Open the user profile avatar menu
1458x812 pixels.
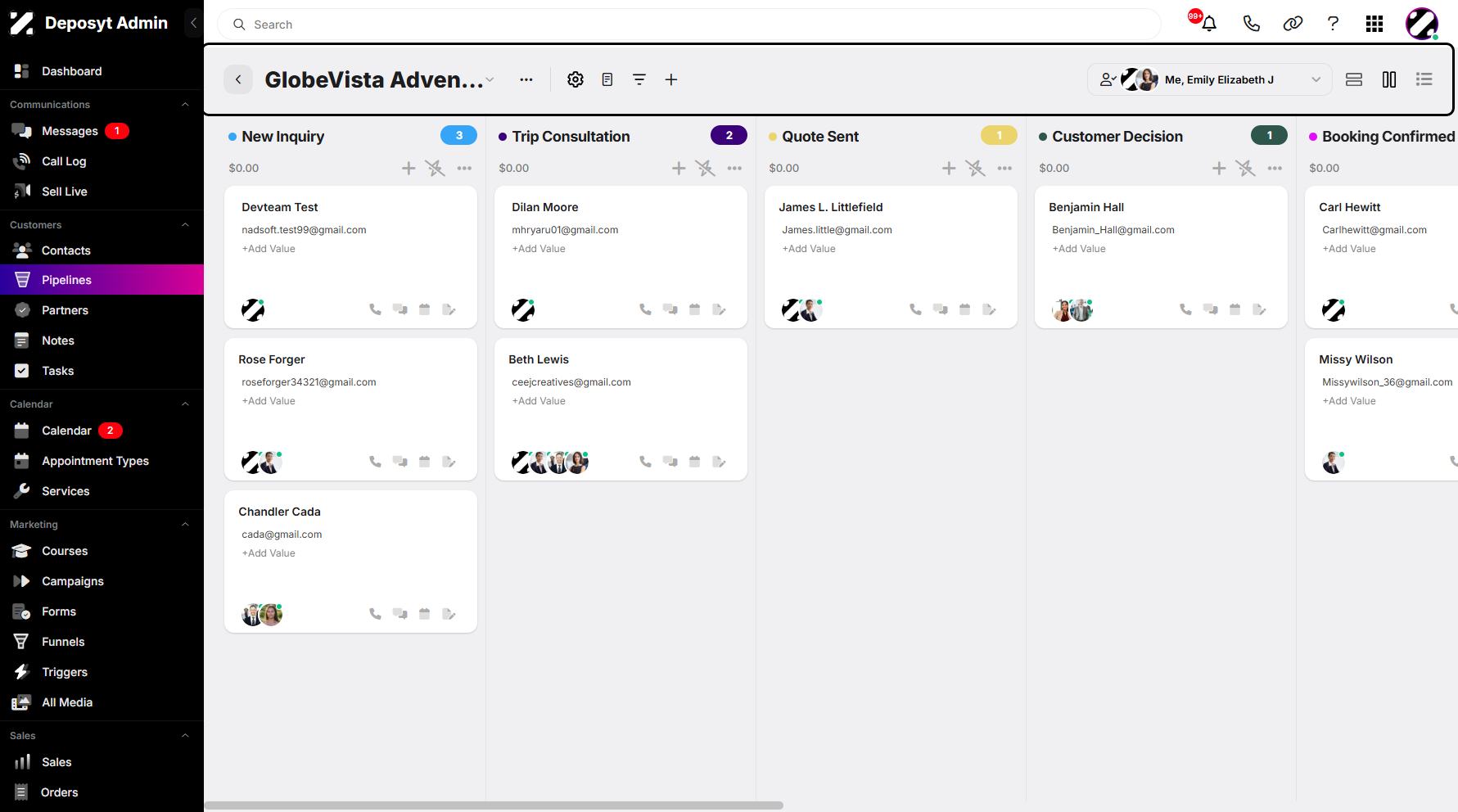click(x=1422, y=24)
